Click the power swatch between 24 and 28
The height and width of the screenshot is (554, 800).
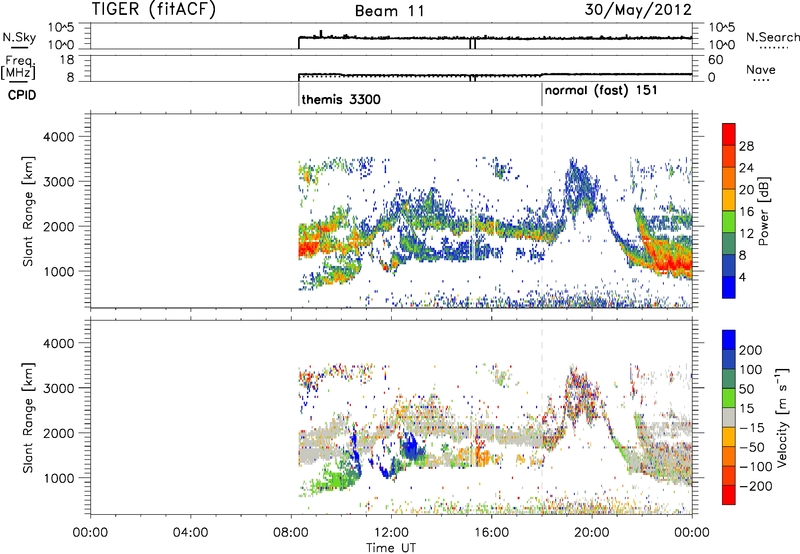click(729, 156)
